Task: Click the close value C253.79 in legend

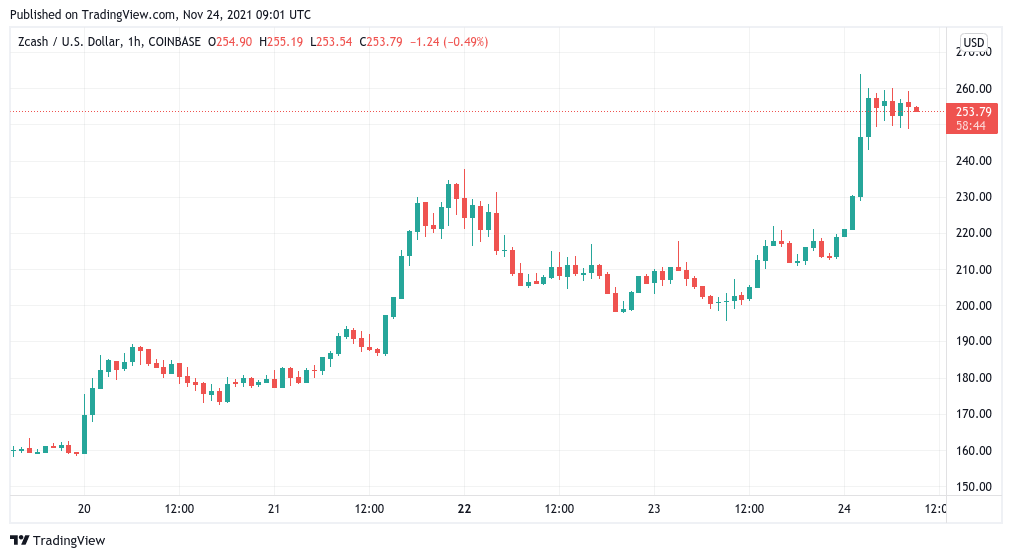Action: [383, 42]
